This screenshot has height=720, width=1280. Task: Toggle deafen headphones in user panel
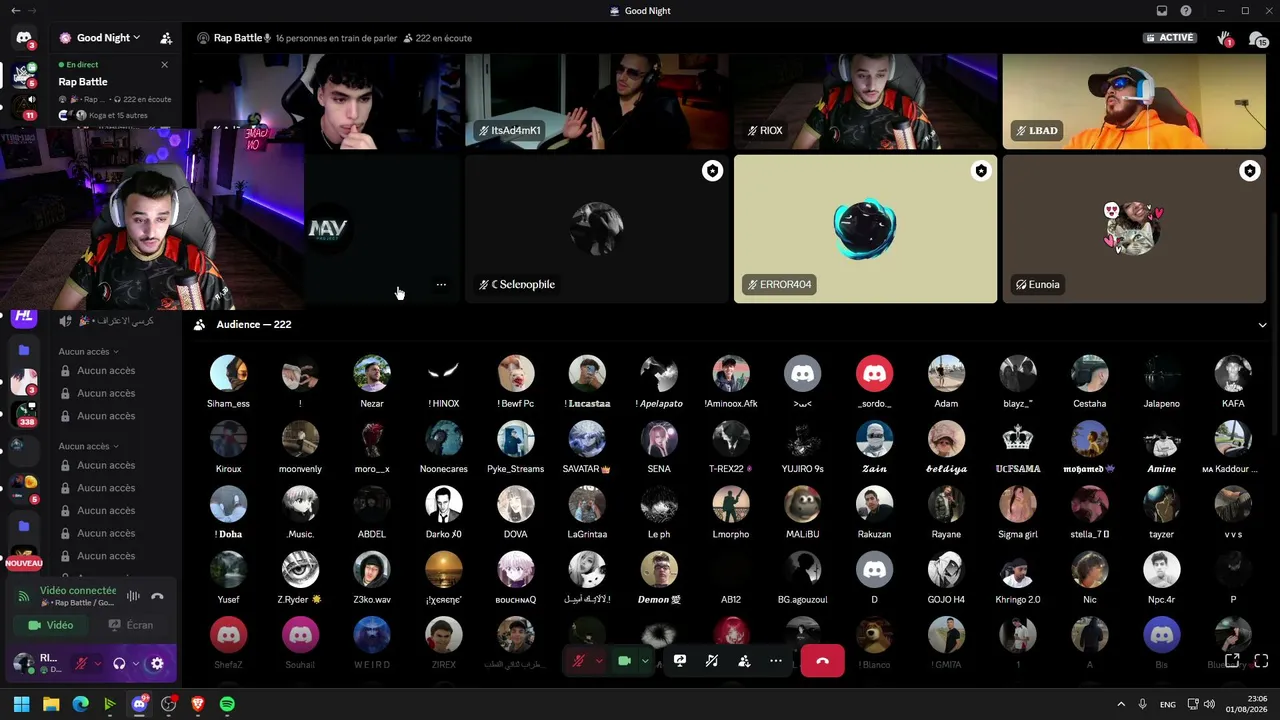coord(119,663)
